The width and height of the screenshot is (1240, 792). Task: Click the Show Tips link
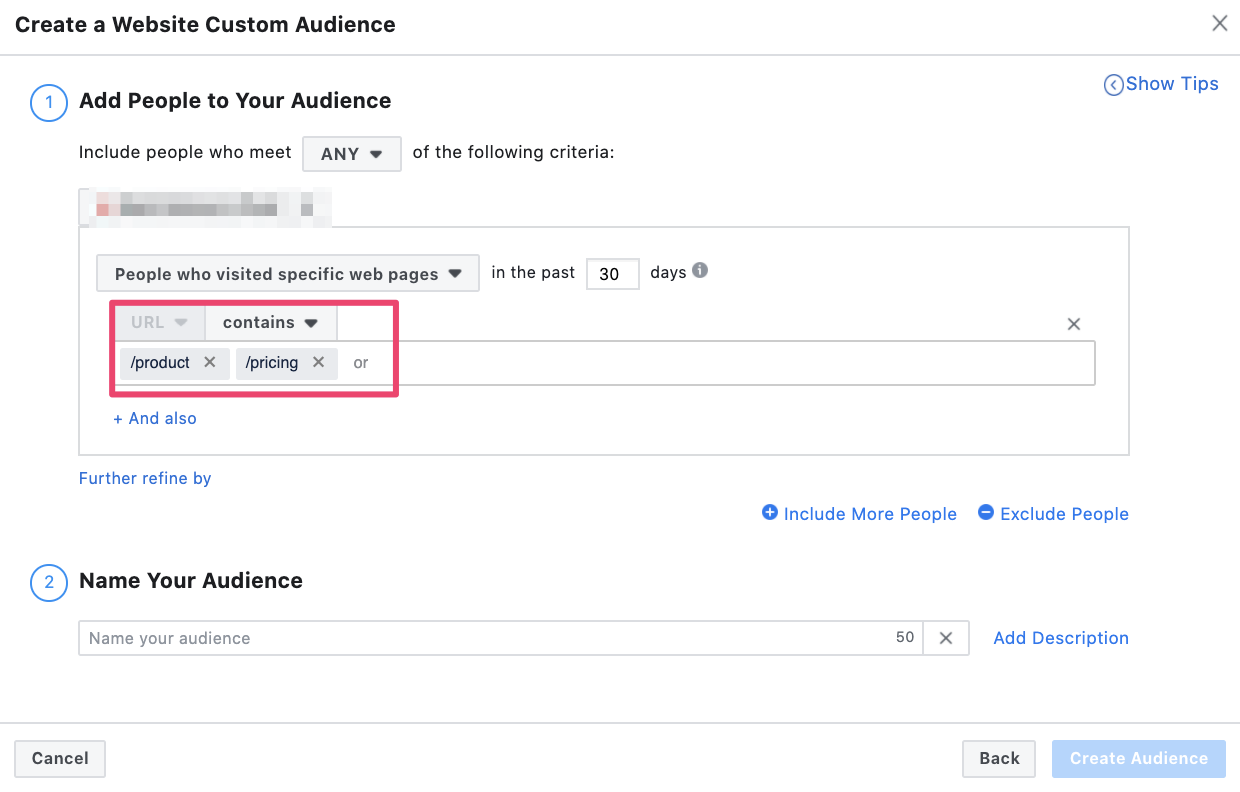pos(1161,84)
